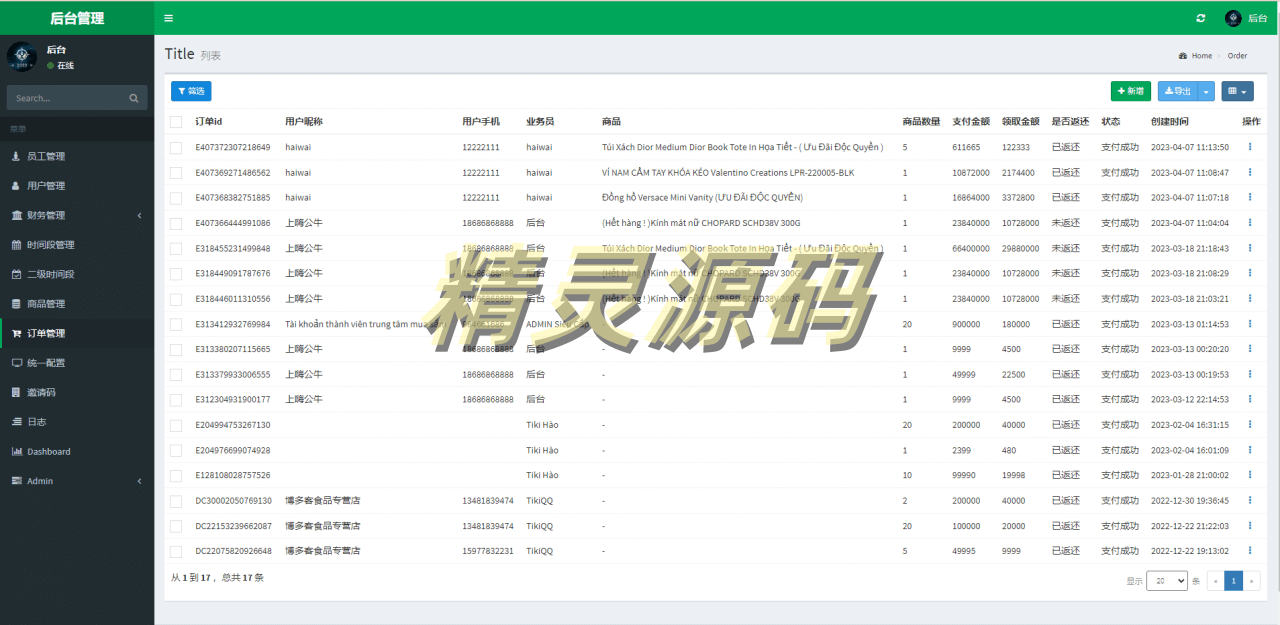Open the rows per page selector
Viewport: 1280px width, 625px height.
tap(1166, 581)
